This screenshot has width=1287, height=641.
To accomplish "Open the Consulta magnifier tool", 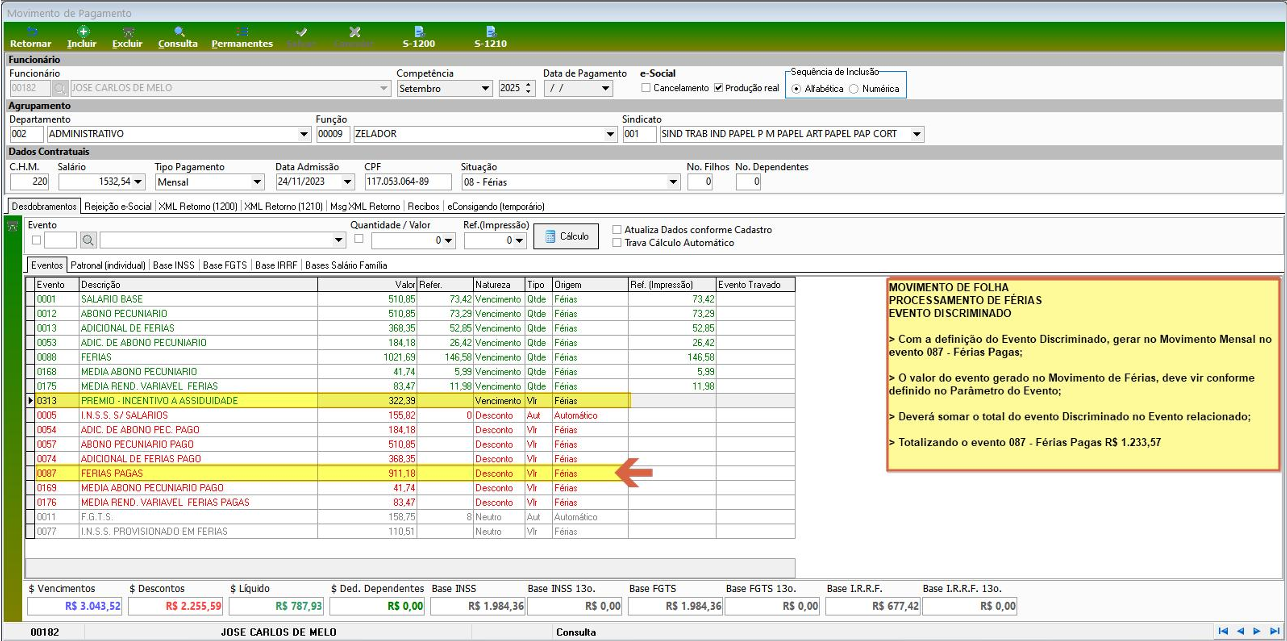I will pyautogui.click(x=178, y=37).
